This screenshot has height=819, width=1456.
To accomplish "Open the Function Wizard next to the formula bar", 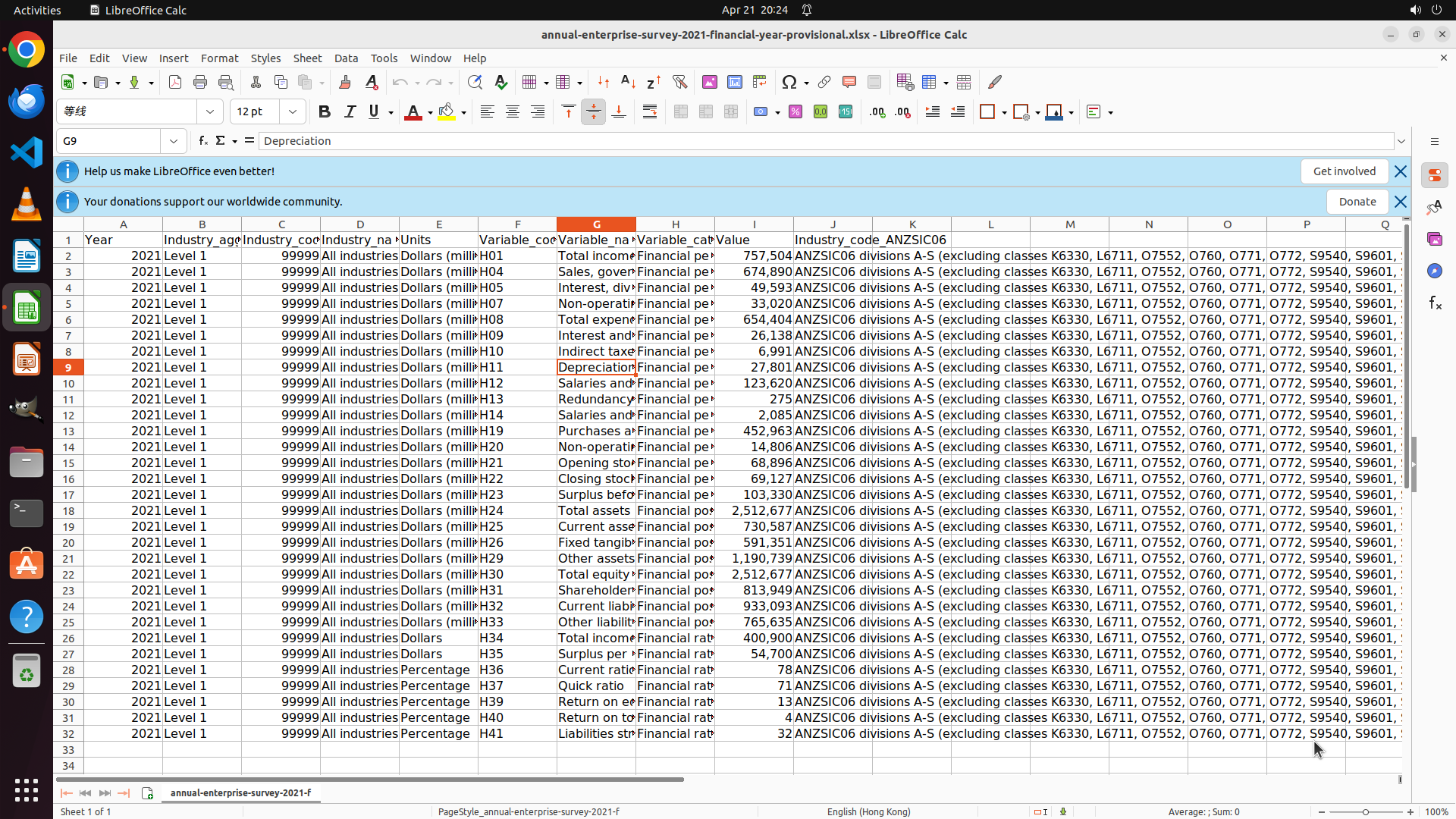I will pos(202,141).
